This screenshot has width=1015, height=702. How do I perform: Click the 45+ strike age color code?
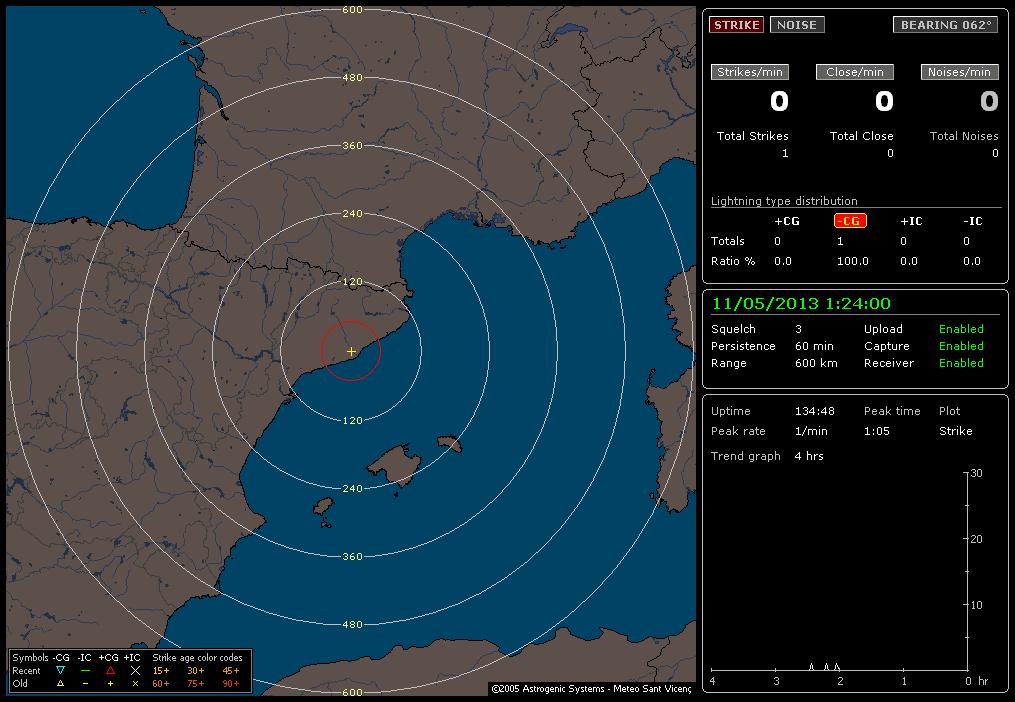coord(231,670)
